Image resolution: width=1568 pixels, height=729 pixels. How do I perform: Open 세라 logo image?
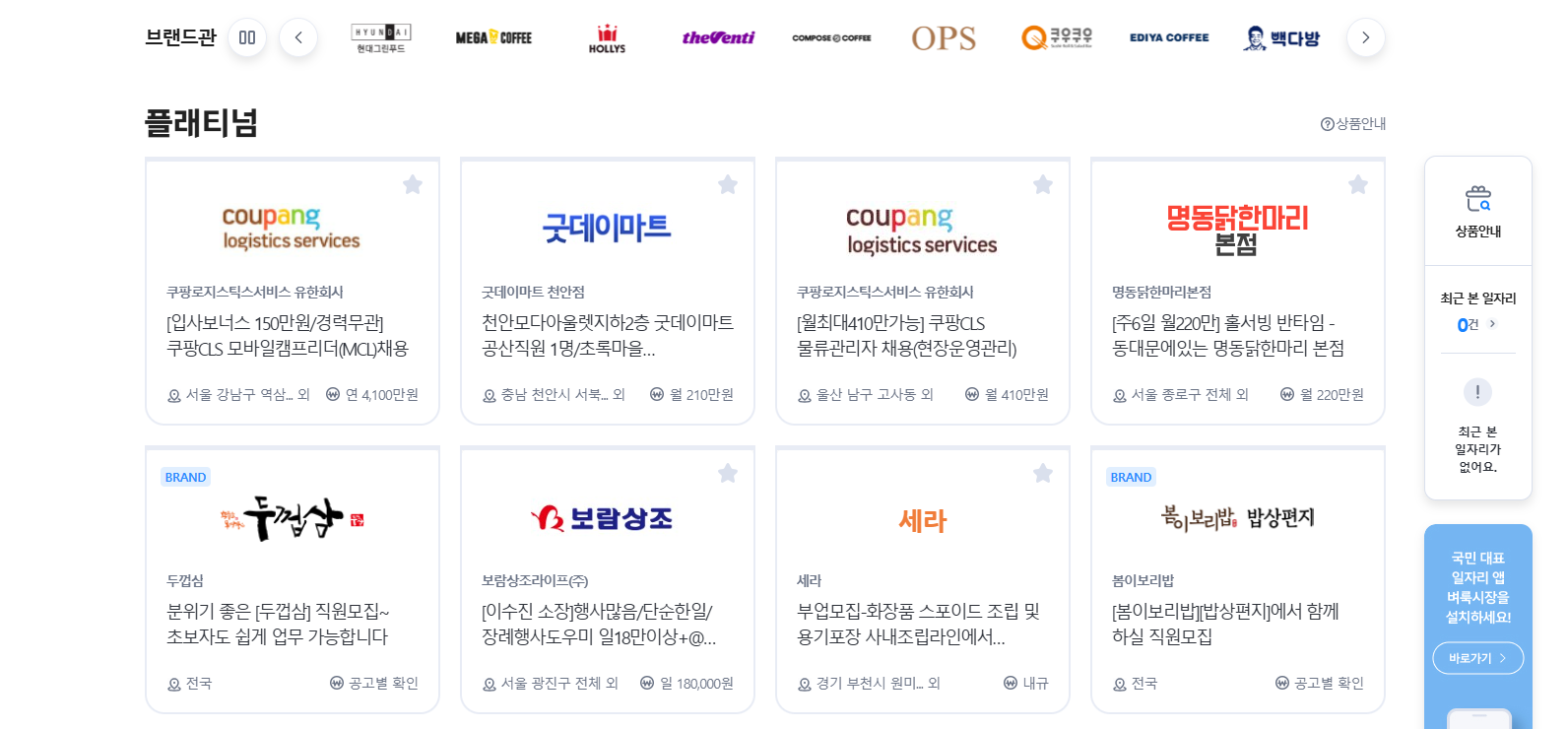pyautogui.click(x=922, y=520)
